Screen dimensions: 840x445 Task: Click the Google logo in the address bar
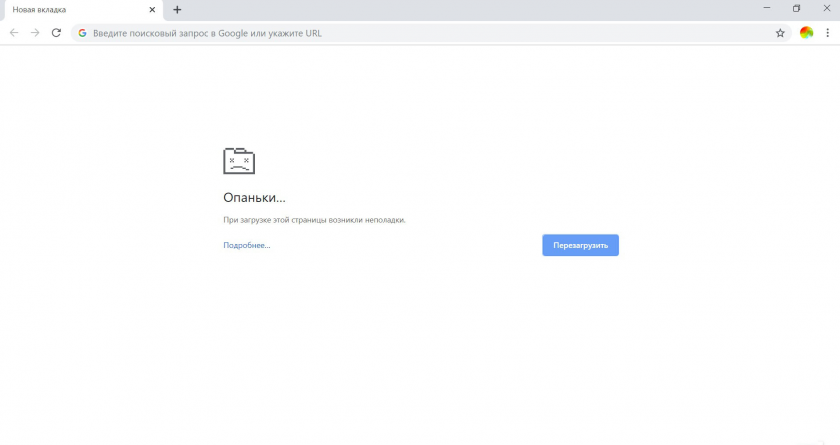83,33
